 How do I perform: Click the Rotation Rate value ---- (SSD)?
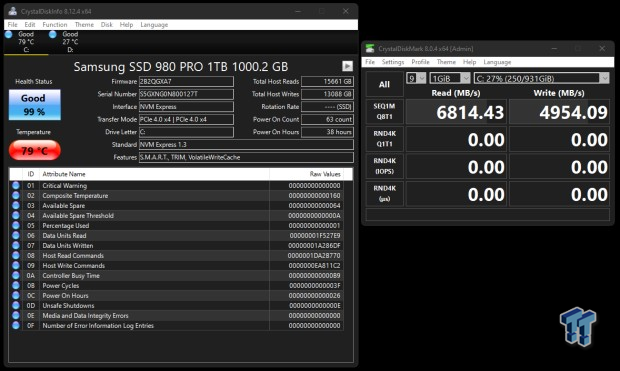point(327,107)
